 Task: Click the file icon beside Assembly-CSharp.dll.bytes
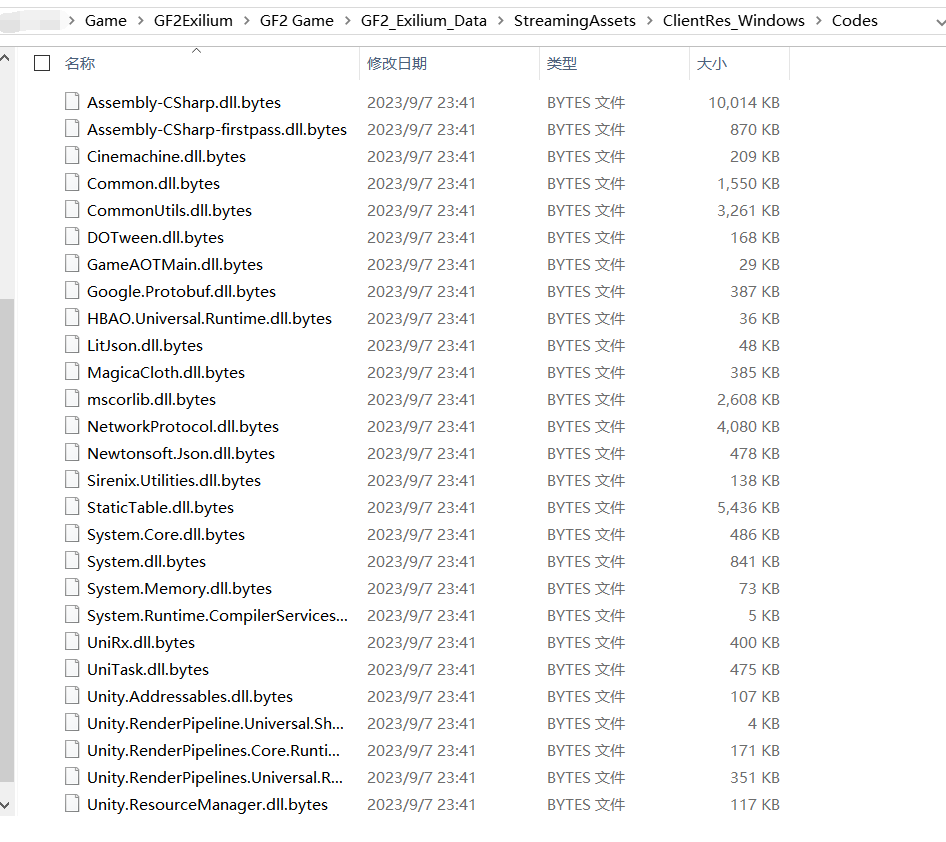tap(71, 102)
